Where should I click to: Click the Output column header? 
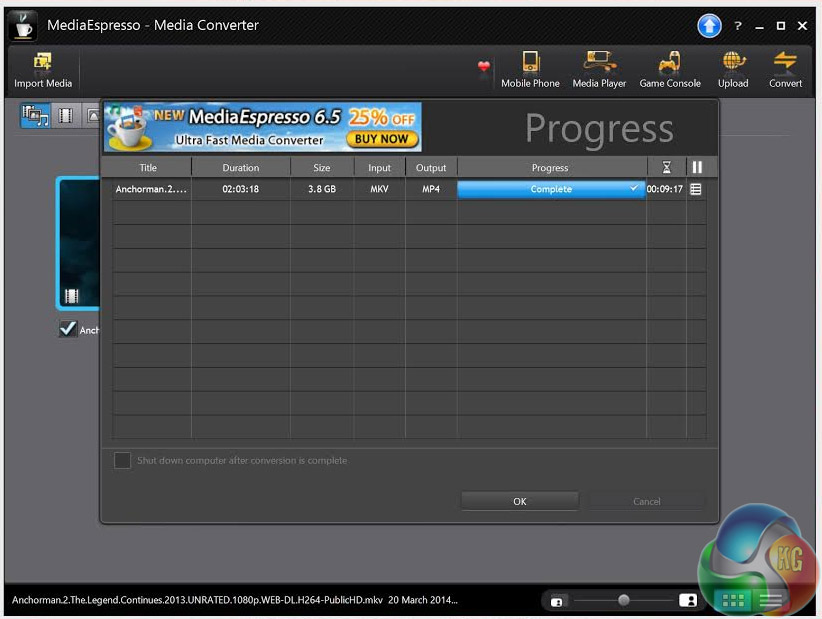(x=431, y=168)
